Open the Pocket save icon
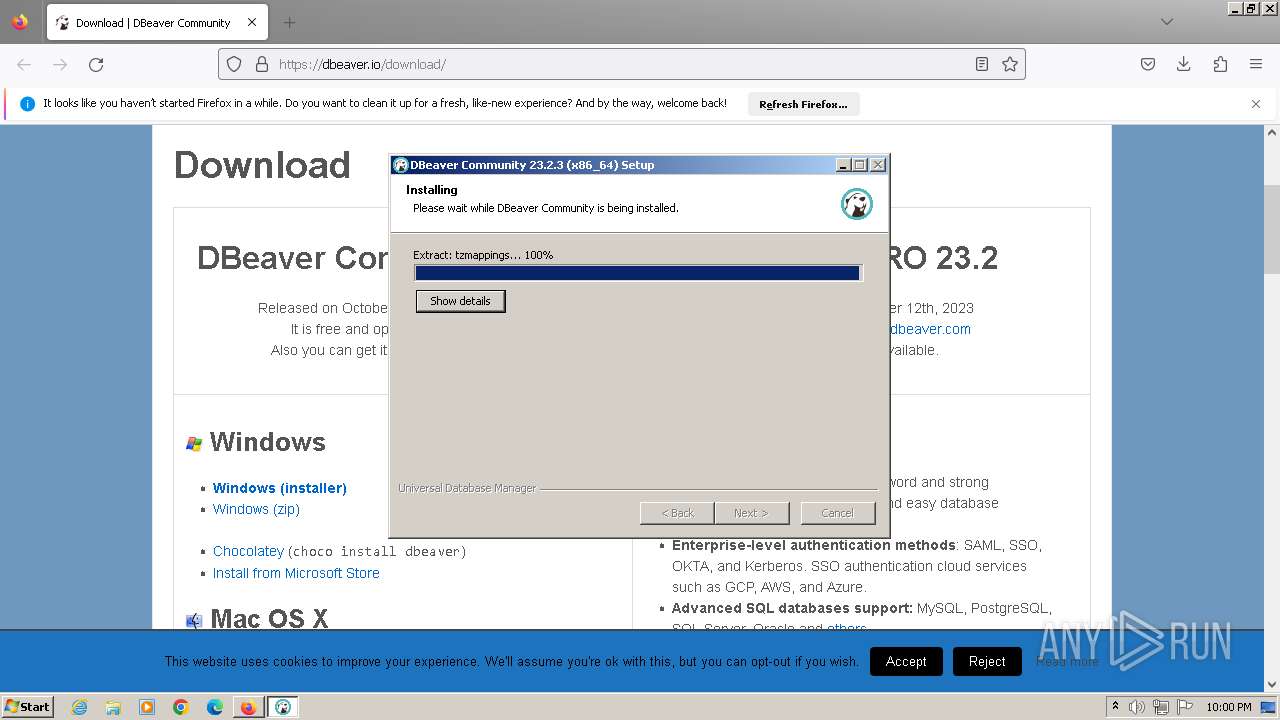The height and width of the screenshot is (720, 1280). 1148,64
